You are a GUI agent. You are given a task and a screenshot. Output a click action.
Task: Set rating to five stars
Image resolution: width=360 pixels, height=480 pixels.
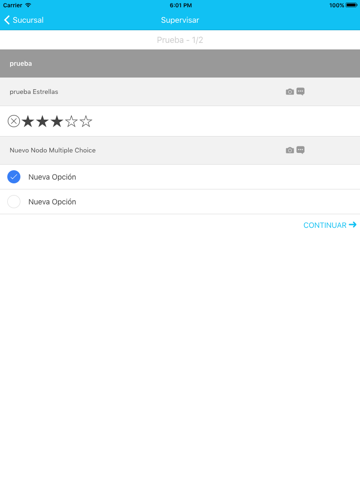86,121
